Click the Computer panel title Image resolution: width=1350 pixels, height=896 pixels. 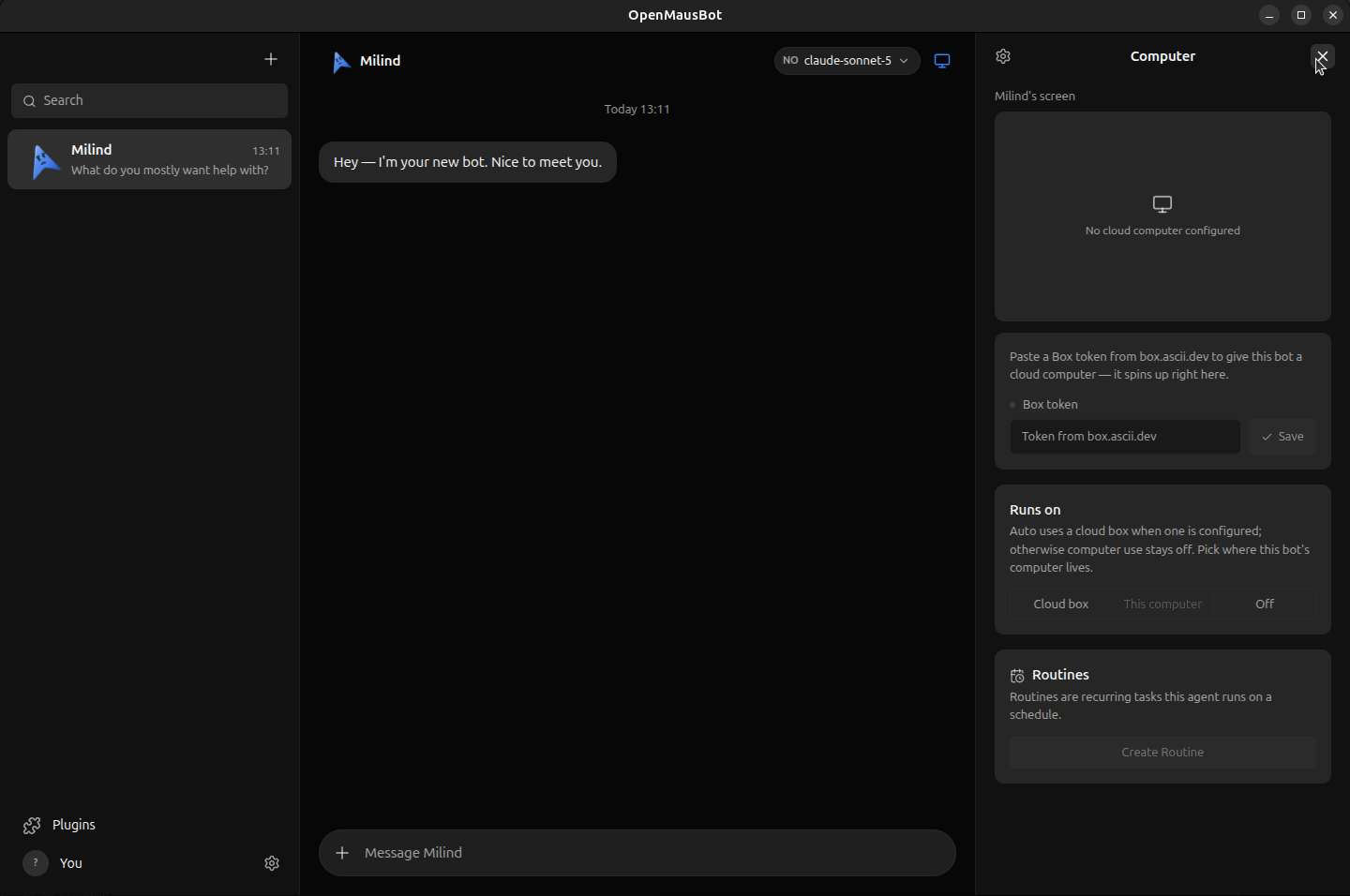[x=1162, y=56]
